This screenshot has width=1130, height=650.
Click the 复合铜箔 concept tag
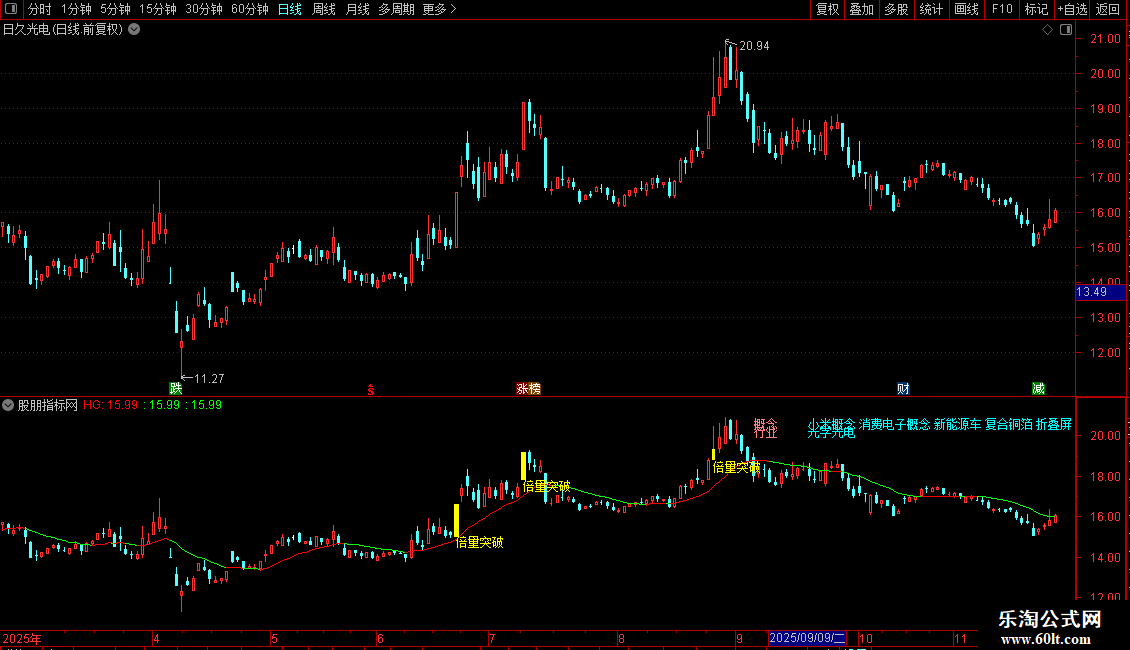[1008, 424]
